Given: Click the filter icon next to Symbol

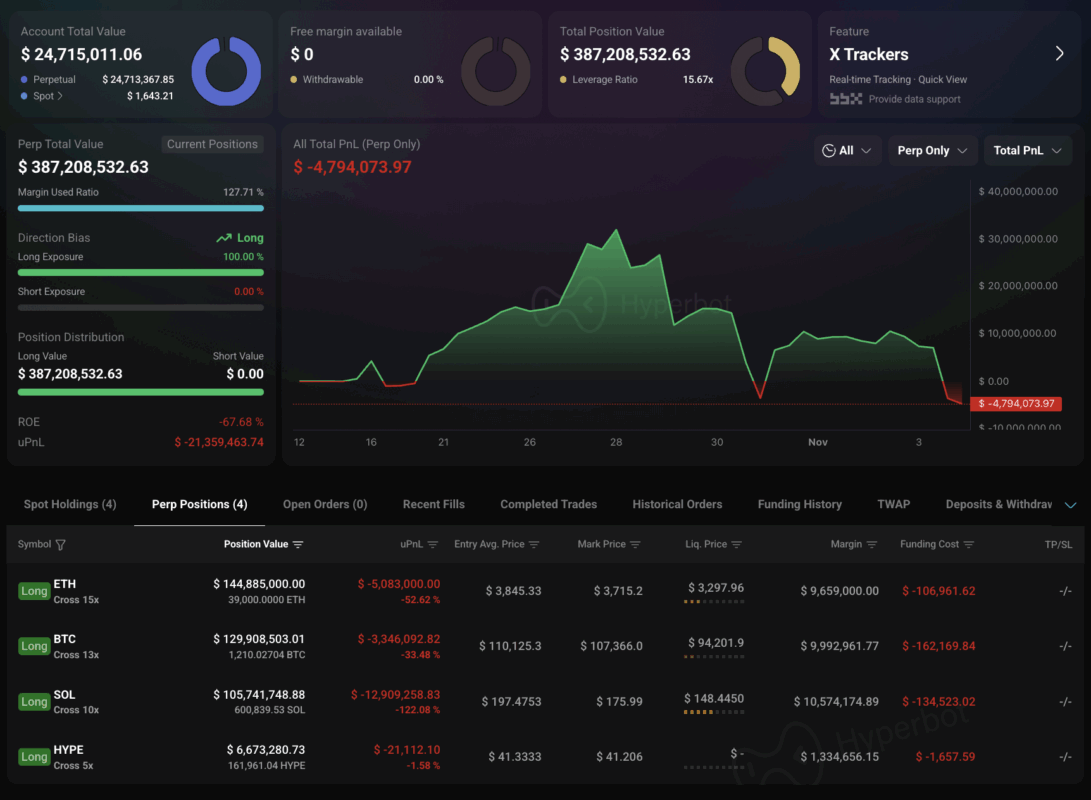Looking at the screenshot, I should 61,545.
